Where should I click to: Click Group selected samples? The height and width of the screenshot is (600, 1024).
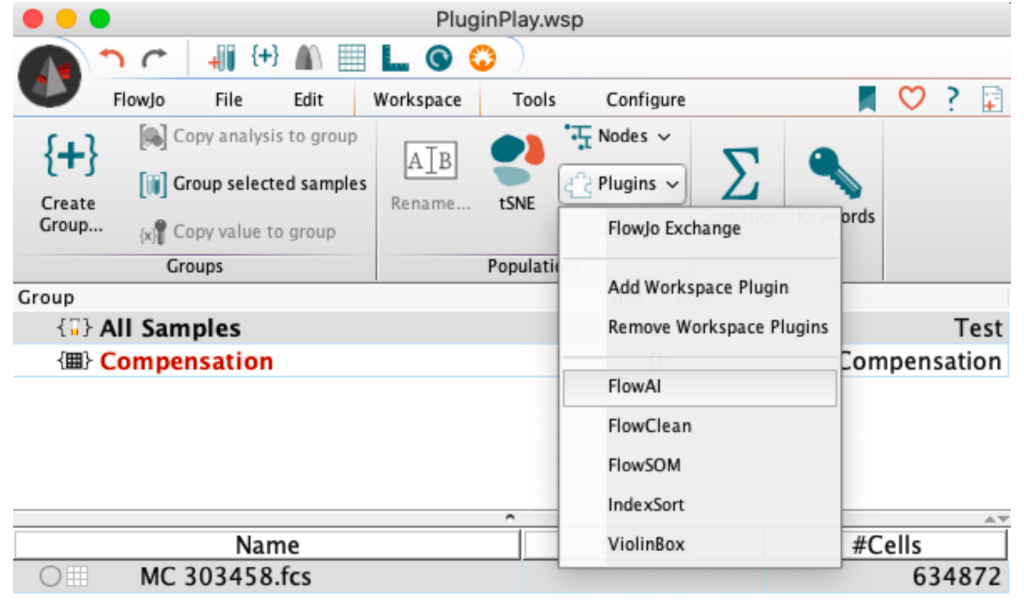click(x=254, y=184)
